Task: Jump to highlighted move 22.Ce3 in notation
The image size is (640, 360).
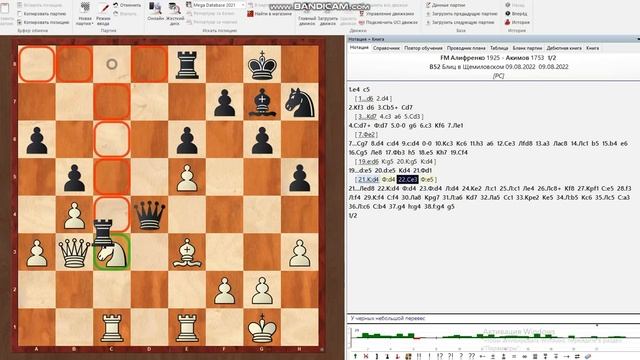Action: pyautogui.click(x=407, y=180)
